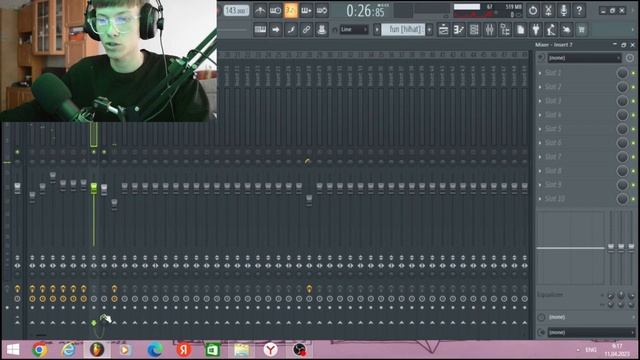
Task: Open the tempo tapper icon
Action: click(551, 29)
